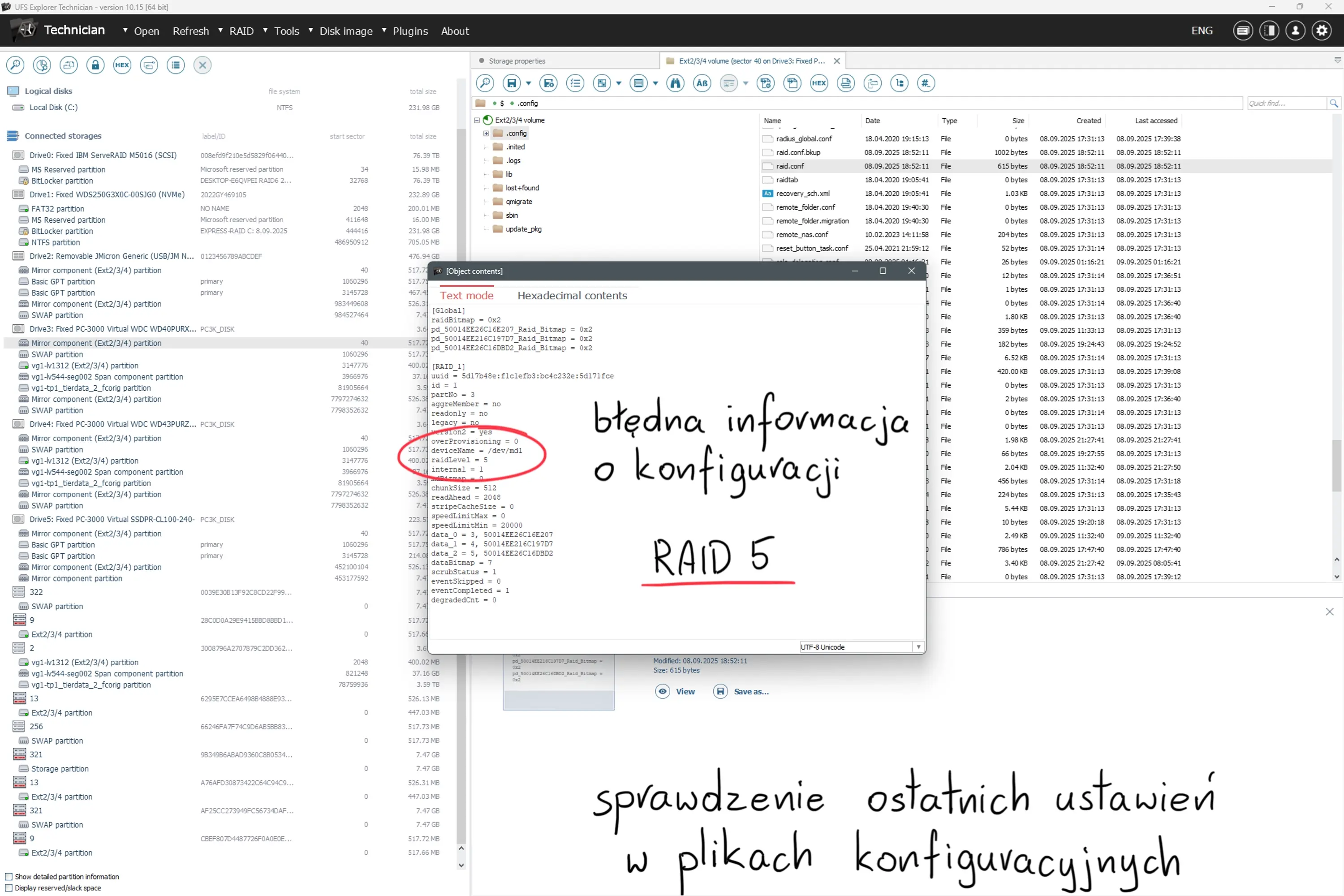The image size is (1344, 896).
Task: Switch to the Hexadecimal contents tab
Action: tap(572, 295)
